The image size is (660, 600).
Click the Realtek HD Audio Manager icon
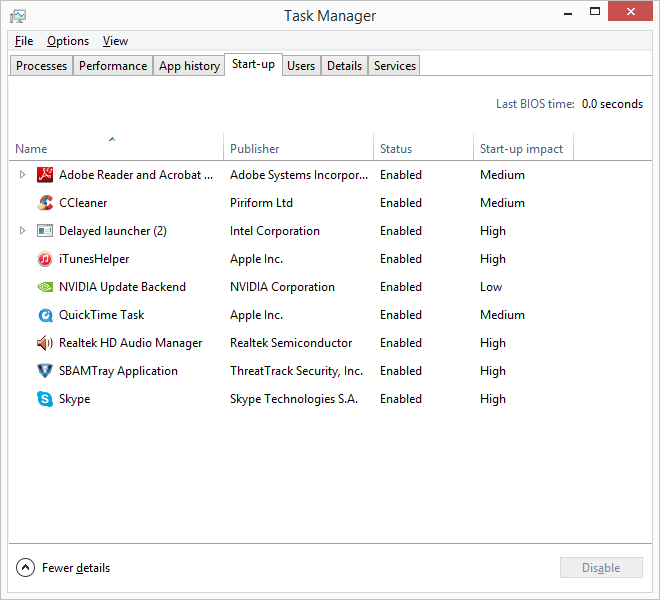pos(45,343)
